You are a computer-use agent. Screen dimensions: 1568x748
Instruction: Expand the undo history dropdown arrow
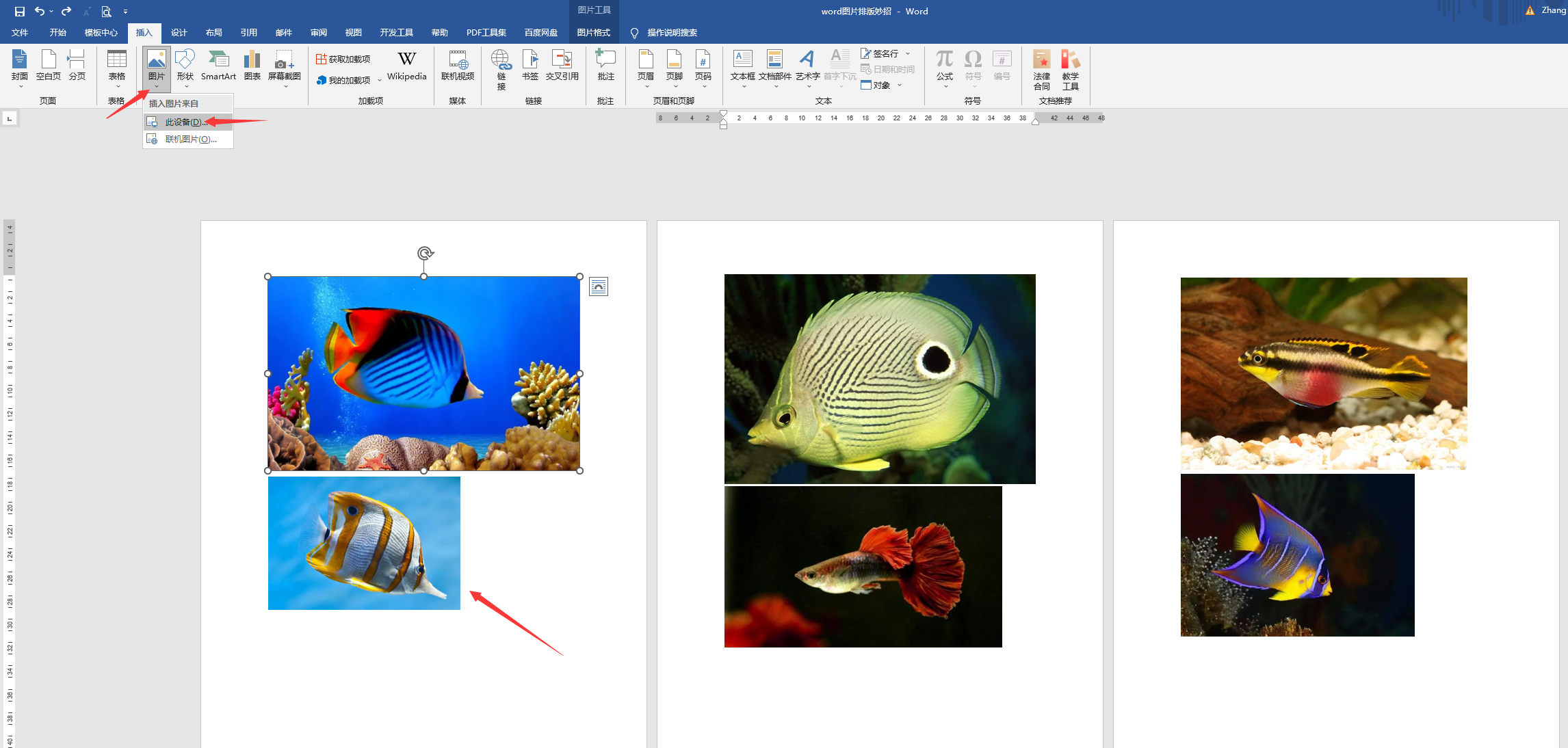(x=51, y=11)
